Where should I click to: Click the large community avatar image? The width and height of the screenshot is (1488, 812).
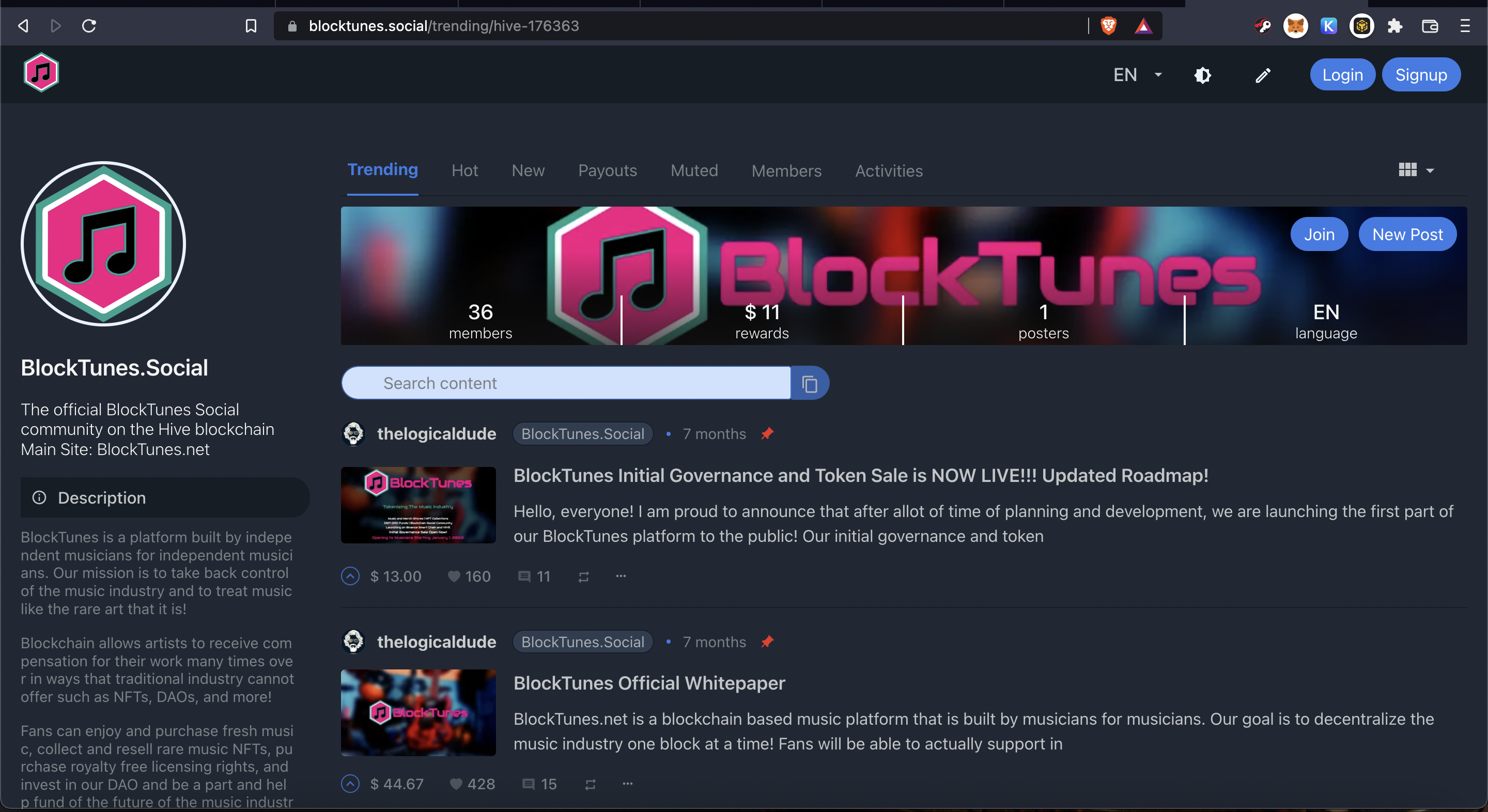(103, 244)
